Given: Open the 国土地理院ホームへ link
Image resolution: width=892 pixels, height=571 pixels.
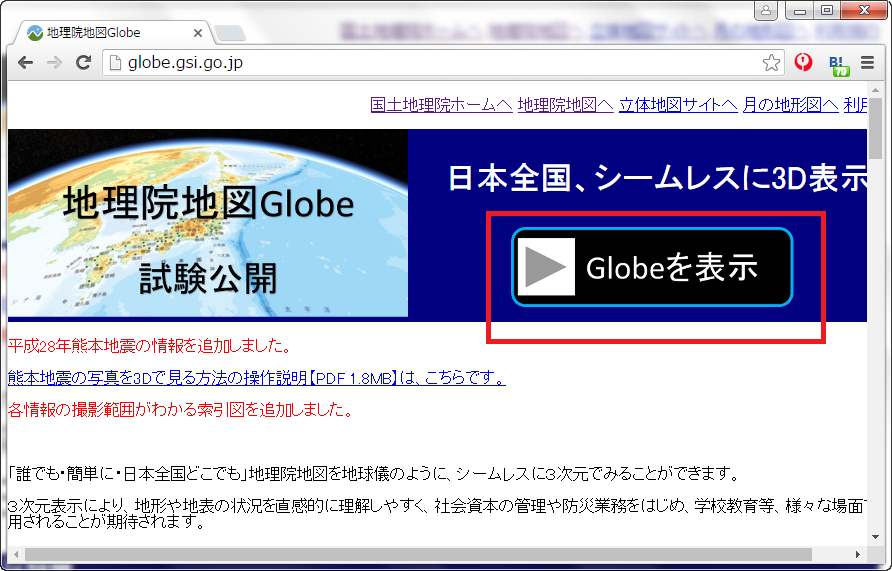Looking at the screenshot, I should pyautogui.click(x=441, y=105).
